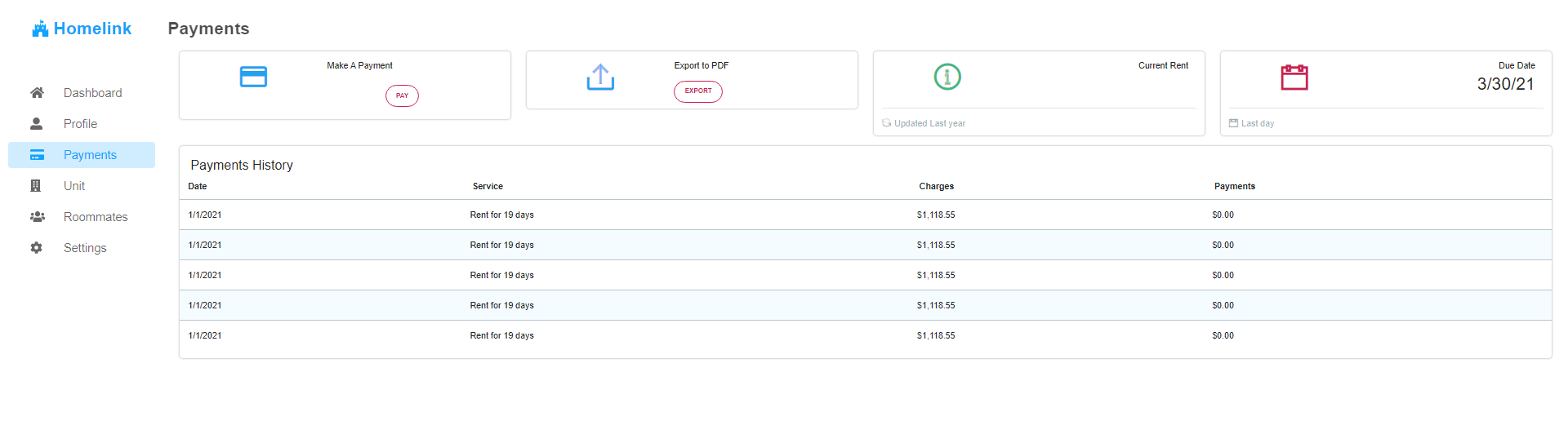Click the green info icon for Current Rent
The image size is (1568, 443).
pos(947,77)
